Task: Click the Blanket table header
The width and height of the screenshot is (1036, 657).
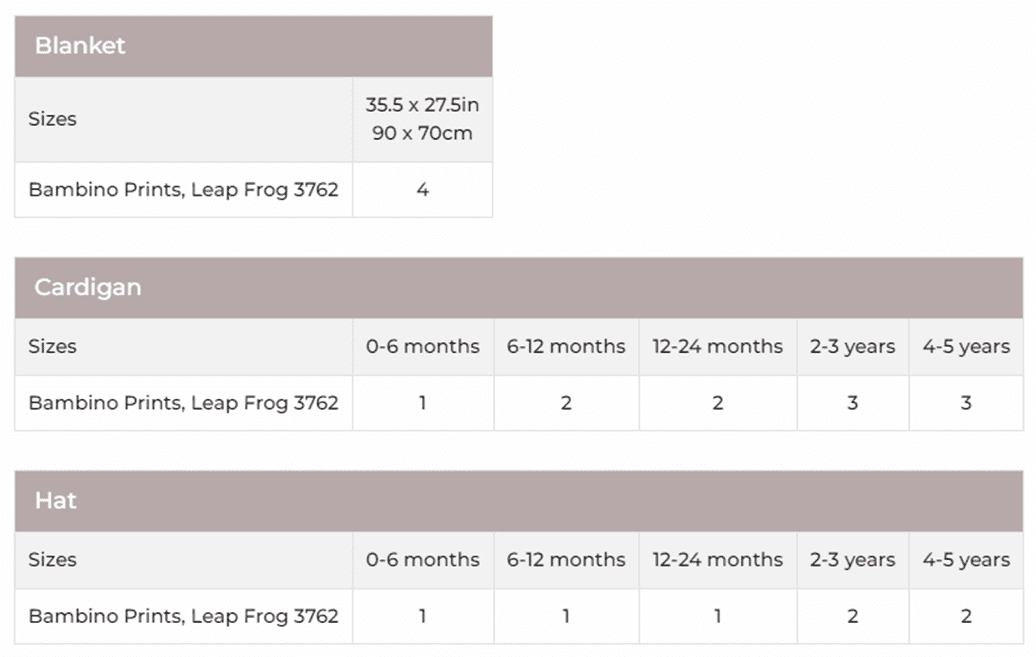Action: (x=80, y=46)
